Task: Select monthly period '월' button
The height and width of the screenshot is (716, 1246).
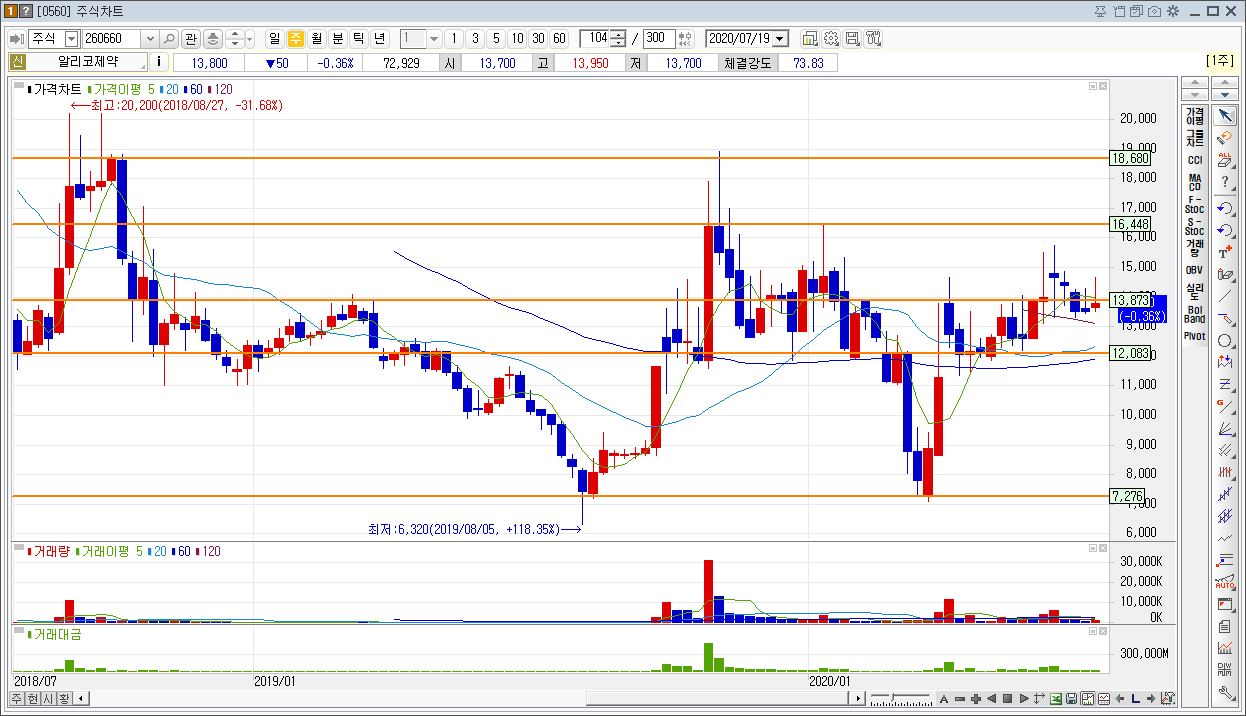Action: [x=316, y=39]
